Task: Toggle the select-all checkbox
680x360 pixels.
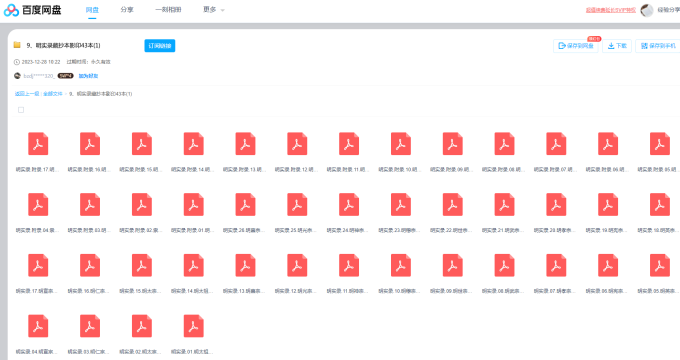Action: 21,110
